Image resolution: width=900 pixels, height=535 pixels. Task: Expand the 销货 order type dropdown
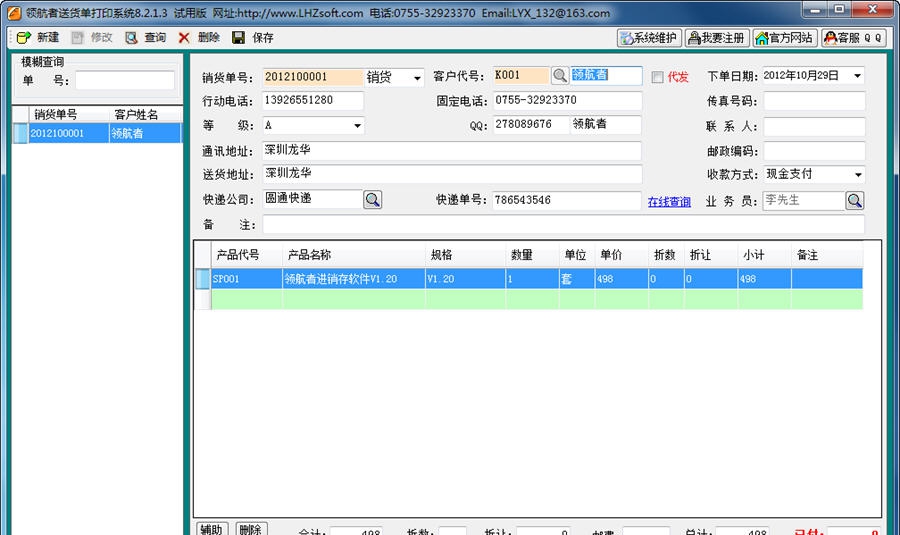coord(417,77)
